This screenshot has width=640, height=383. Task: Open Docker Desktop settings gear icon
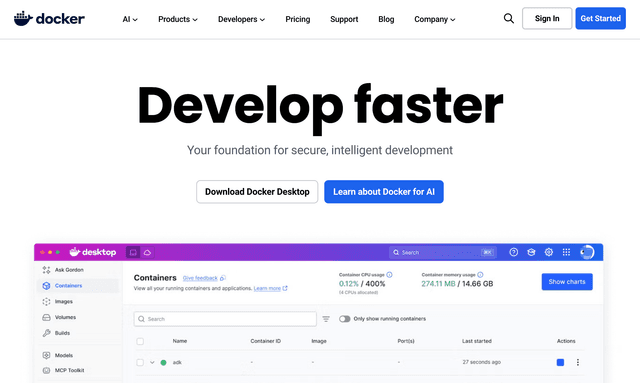click(x=549, y=252)
